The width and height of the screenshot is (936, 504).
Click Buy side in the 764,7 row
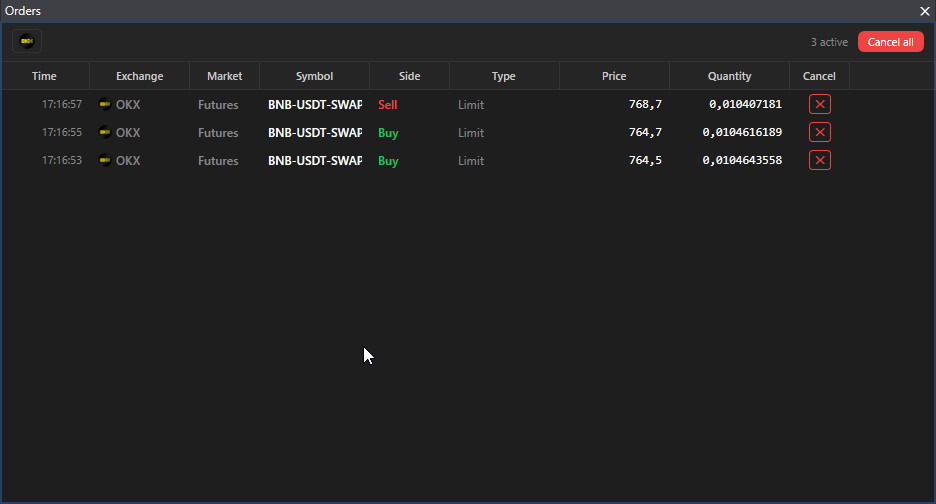(x=388, y=133)
